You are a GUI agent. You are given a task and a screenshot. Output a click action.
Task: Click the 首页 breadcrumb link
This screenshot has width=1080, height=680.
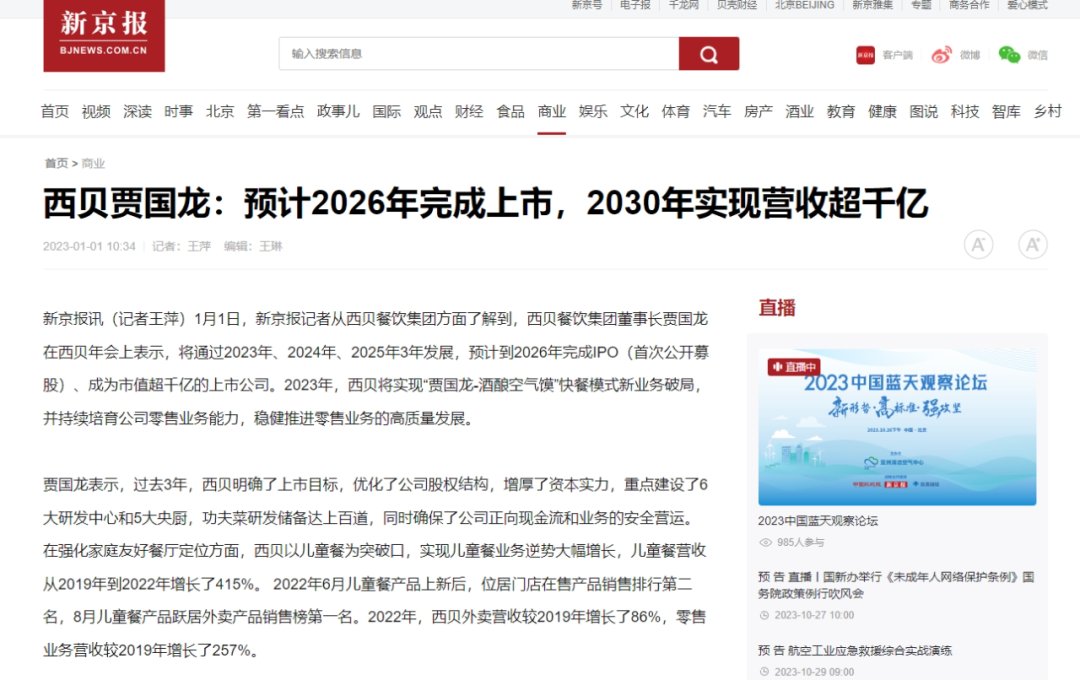point(56,163)
